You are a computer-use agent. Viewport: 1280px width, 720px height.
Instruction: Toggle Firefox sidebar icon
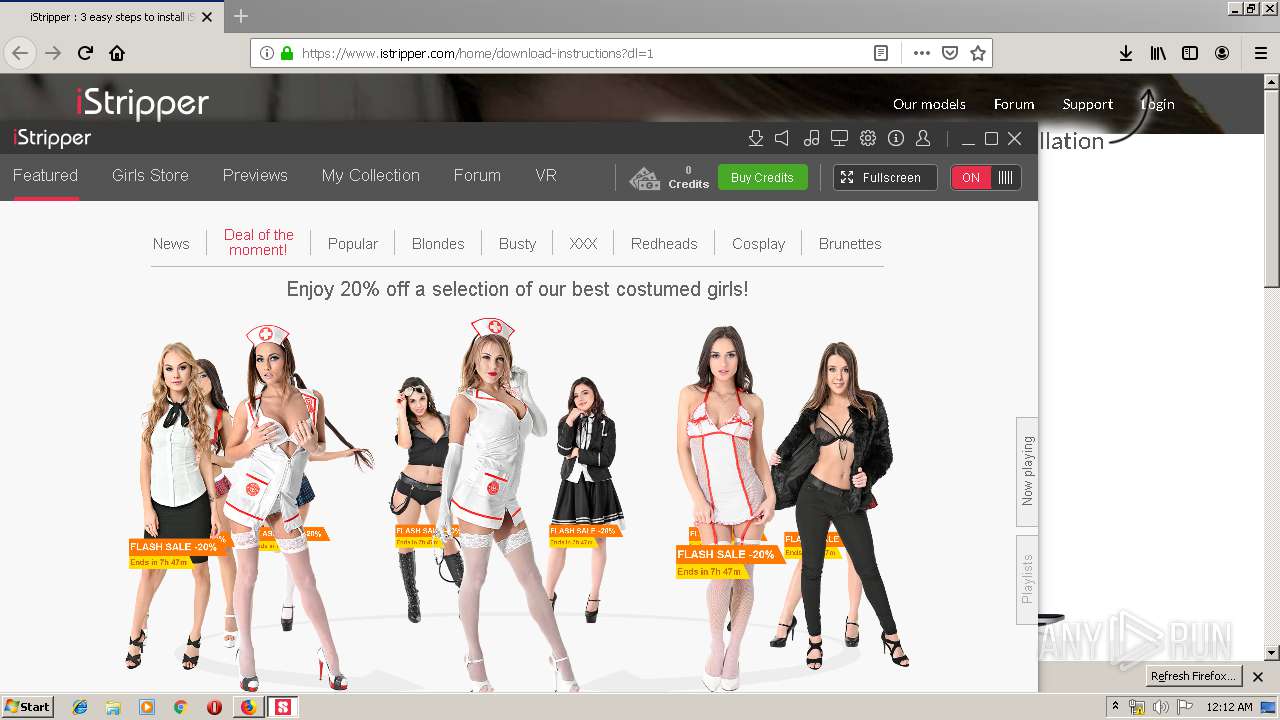pos(1190,53)
